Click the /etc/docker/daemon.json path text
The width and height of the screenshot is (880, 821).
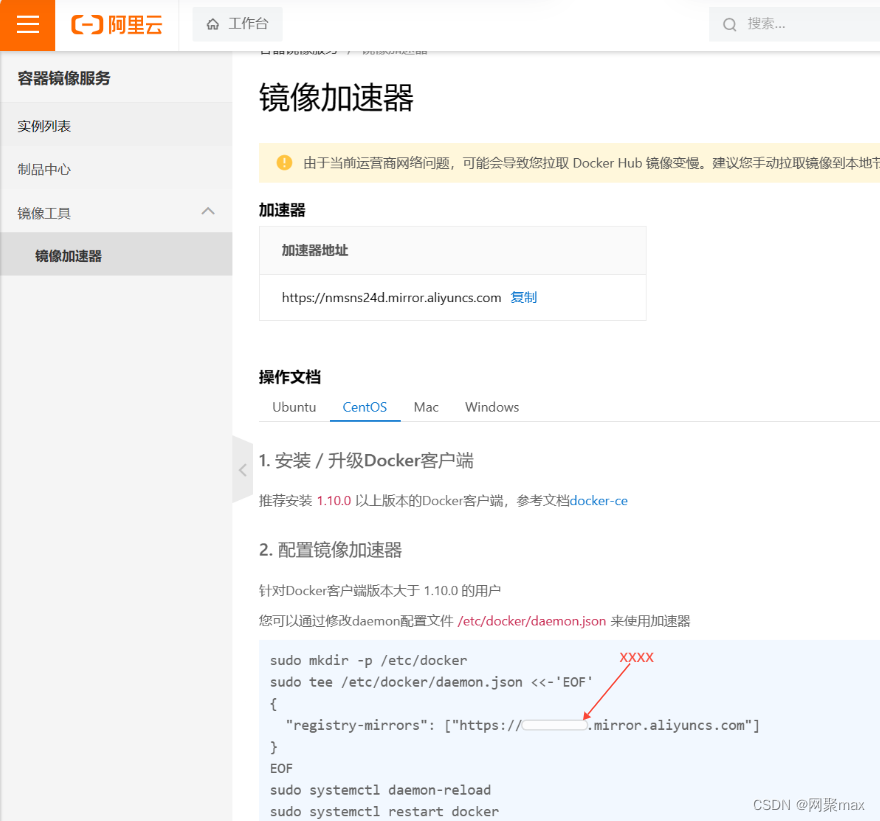click(x=531, y=621)
